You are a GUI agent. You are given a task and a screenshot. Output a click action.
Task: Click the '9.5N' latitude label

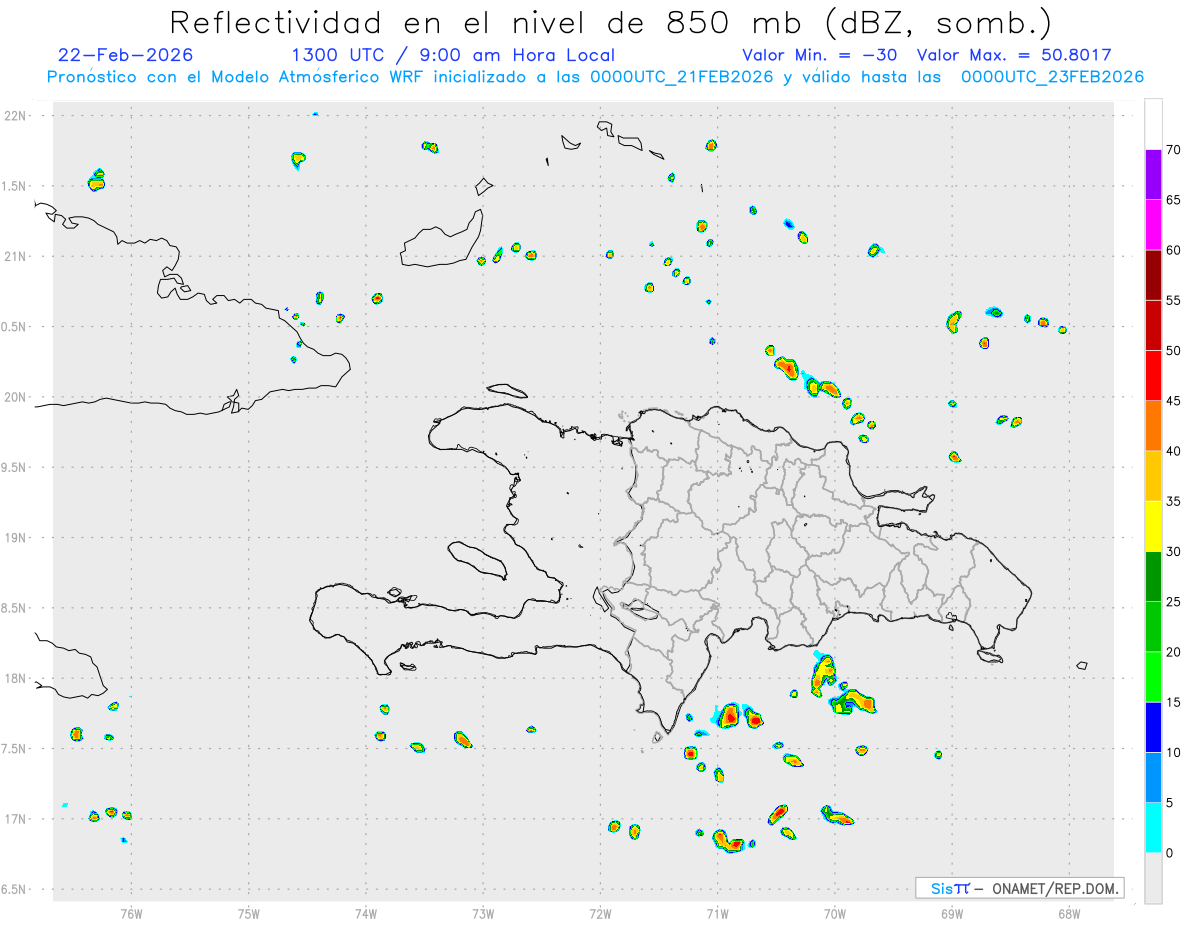coord(15,467)
